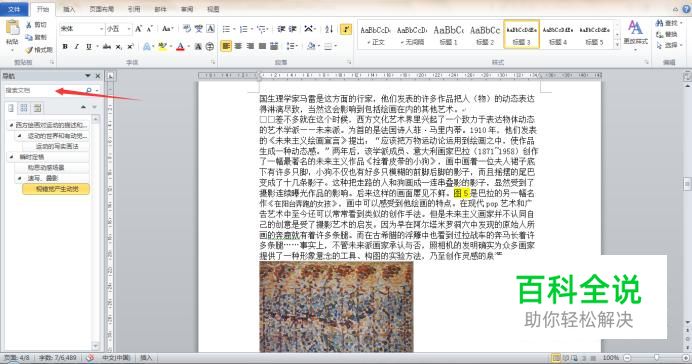Viewport: 692px width, 364px height.
Task: Apply the Heading 1 style from gallery
Action: pyautogui.click(x=448, y=35)
